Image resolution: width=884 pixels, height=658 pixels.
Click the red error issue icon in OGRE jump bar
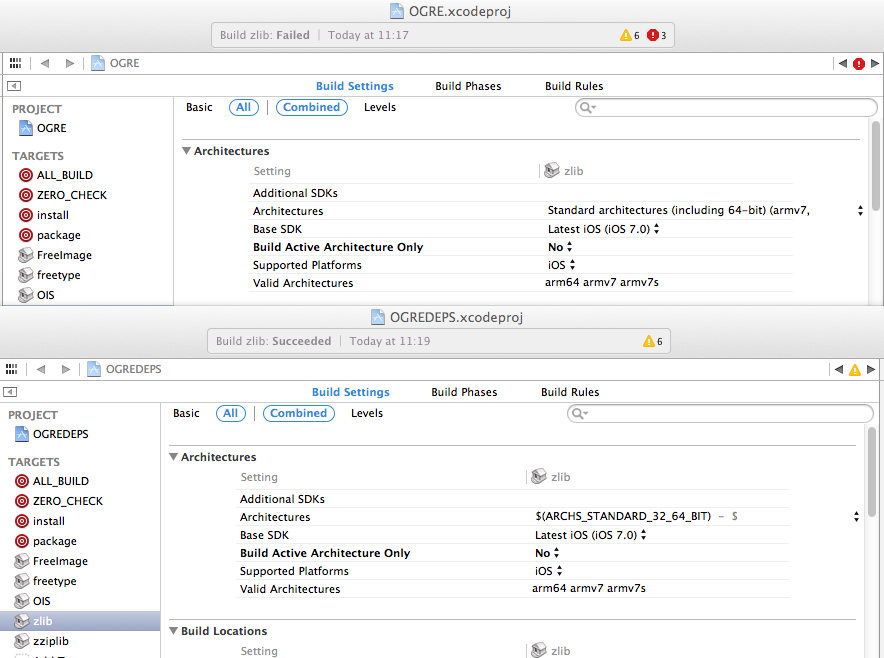(x=859, y=64)
